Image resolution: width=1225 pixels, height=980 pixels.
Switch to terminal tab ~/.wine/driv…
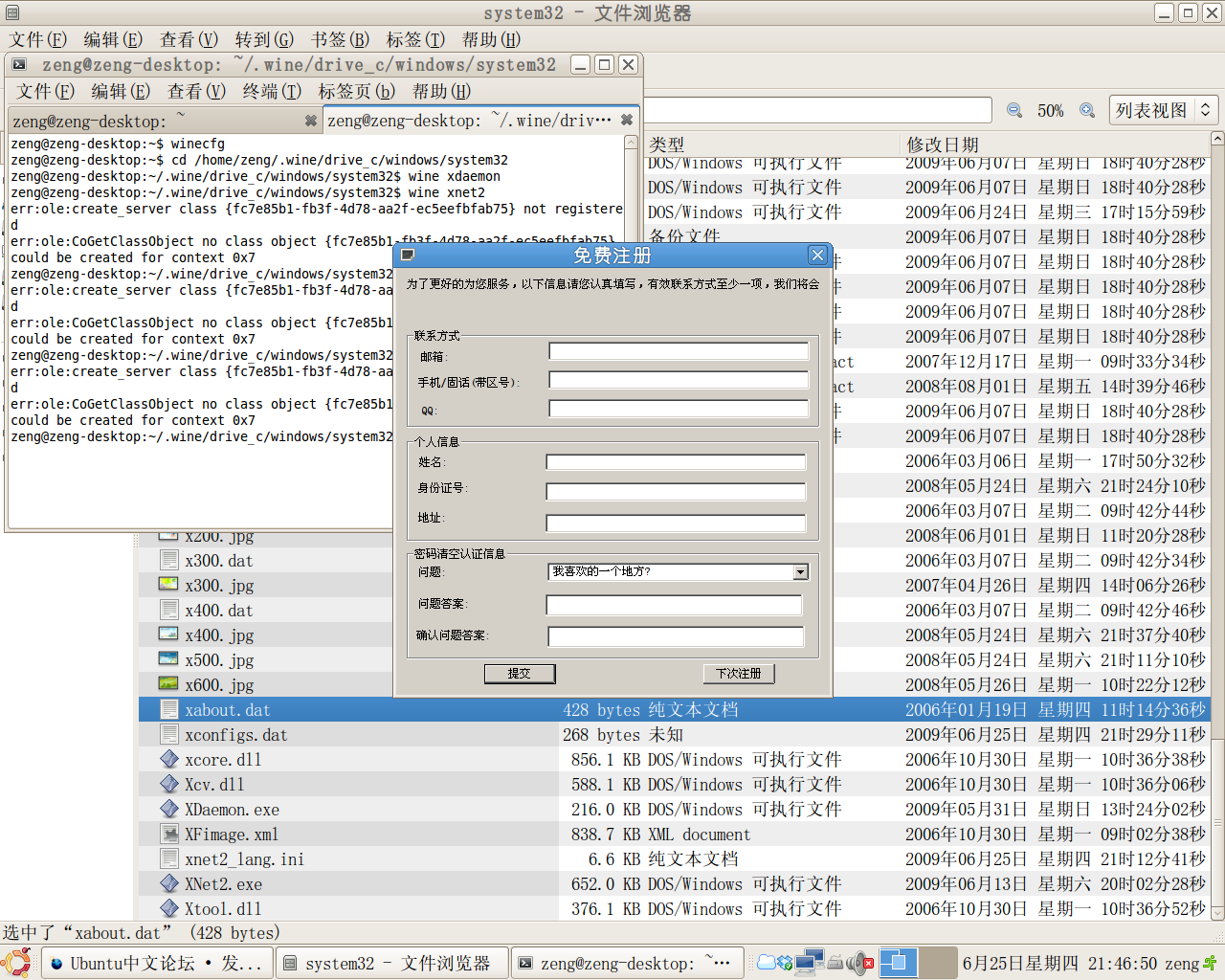coord(480,120)
